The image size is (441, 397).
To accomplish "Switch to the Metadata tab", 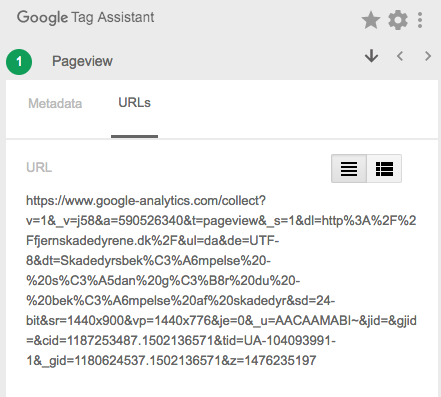I will pyautogui.click(x=55, y=103).
